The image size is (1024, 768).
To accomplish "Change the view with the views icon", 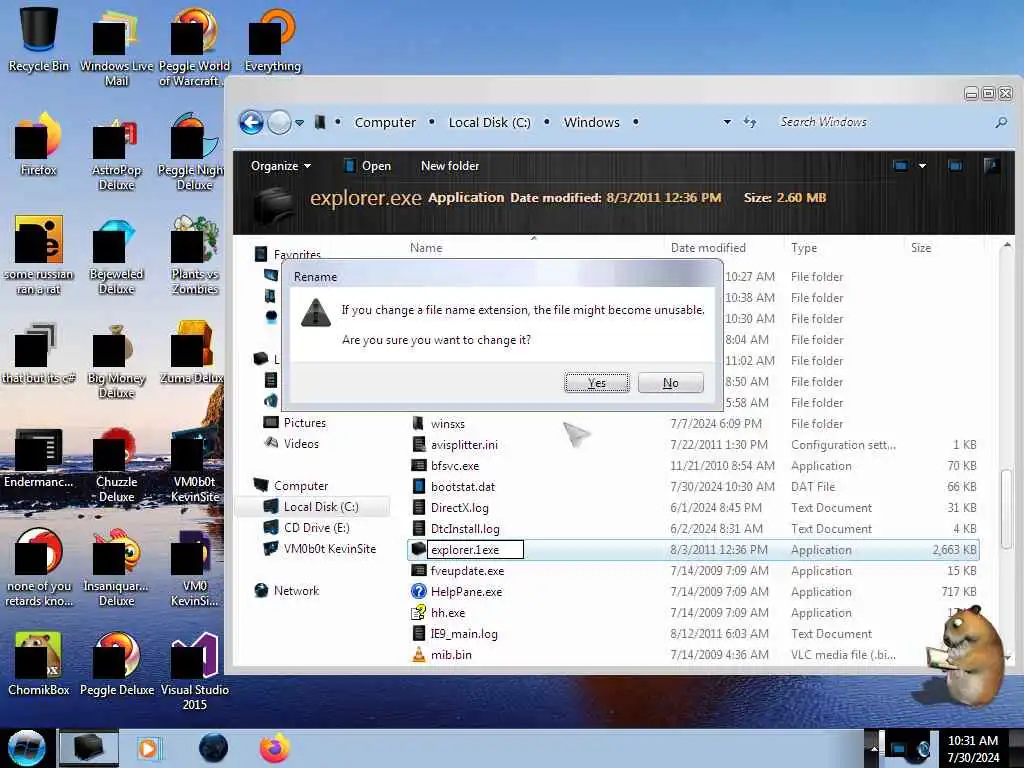I will click(900, 166).
